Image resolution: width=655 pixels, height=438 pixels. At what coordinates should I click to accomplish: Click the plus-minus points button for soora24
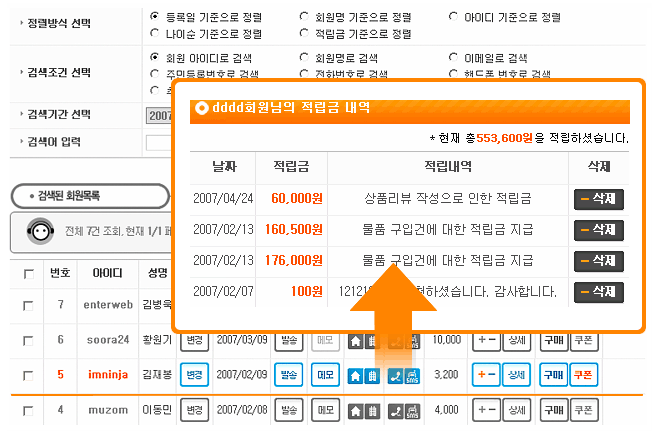485,341
